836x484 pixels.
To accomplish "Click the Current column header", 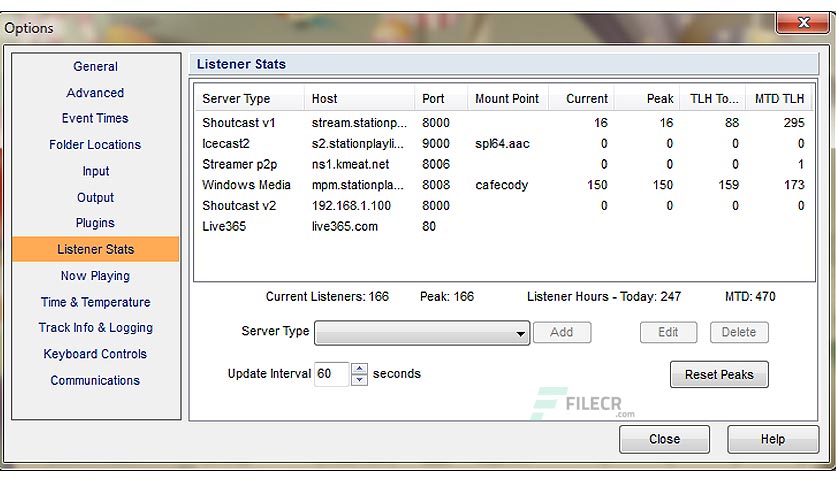I will [x=581, y=99].
